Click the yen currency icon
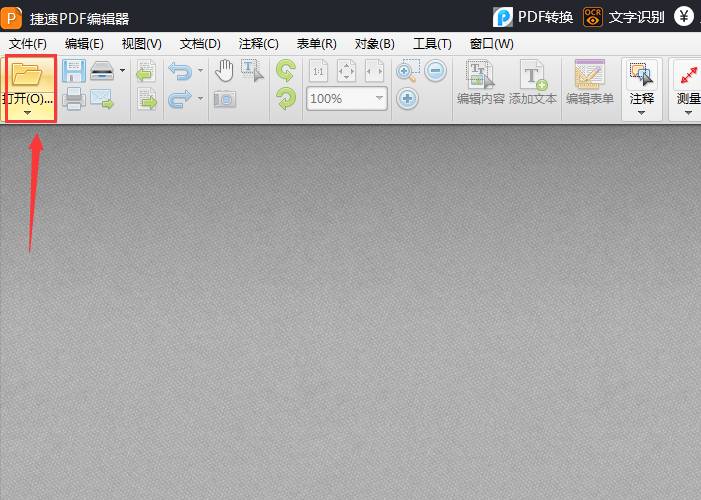 coord(684,17)
